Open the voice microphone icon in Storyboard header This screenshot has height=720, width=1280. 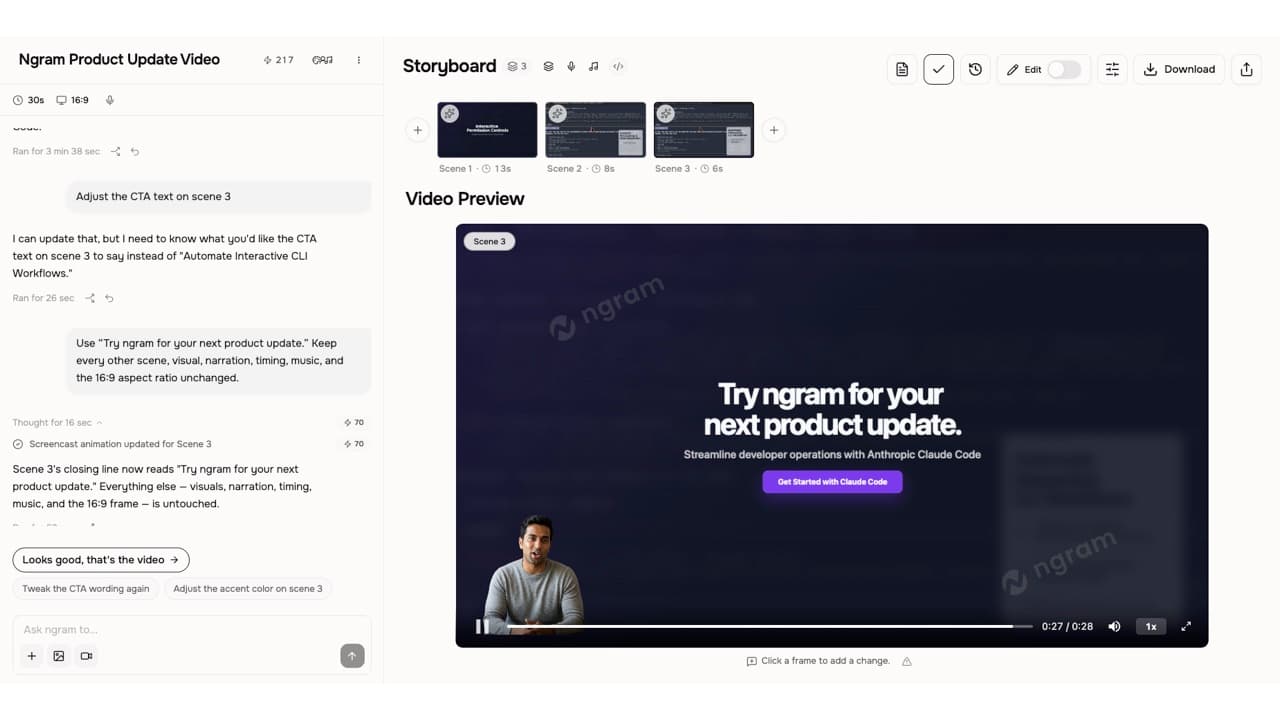coord(571,67)
